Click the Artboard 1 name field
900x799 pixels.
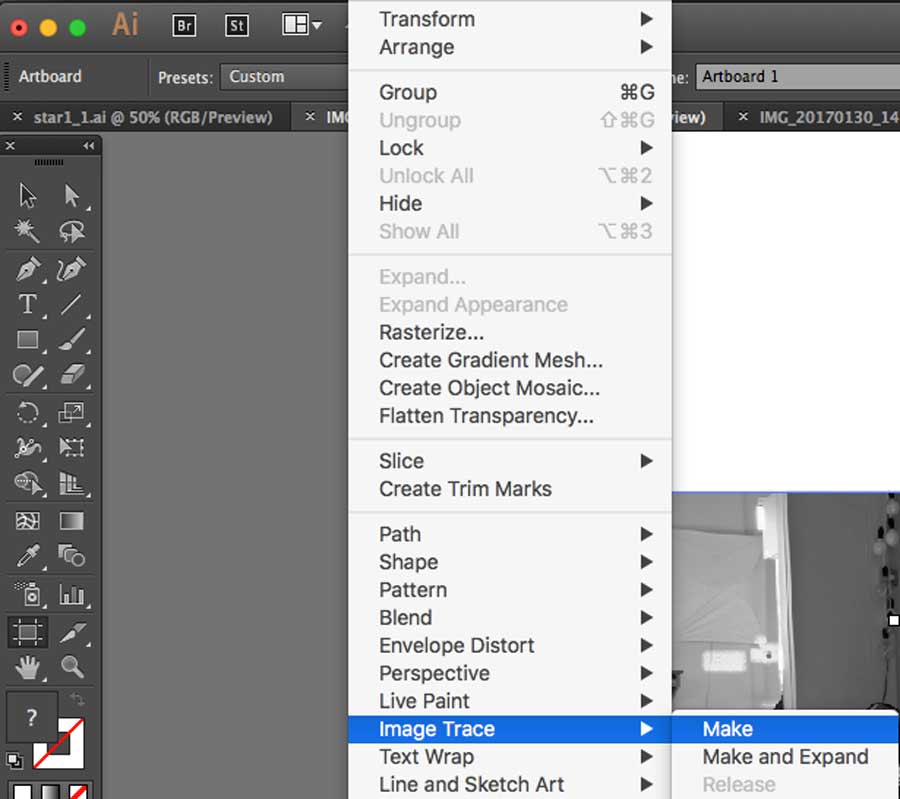point(795,77)
